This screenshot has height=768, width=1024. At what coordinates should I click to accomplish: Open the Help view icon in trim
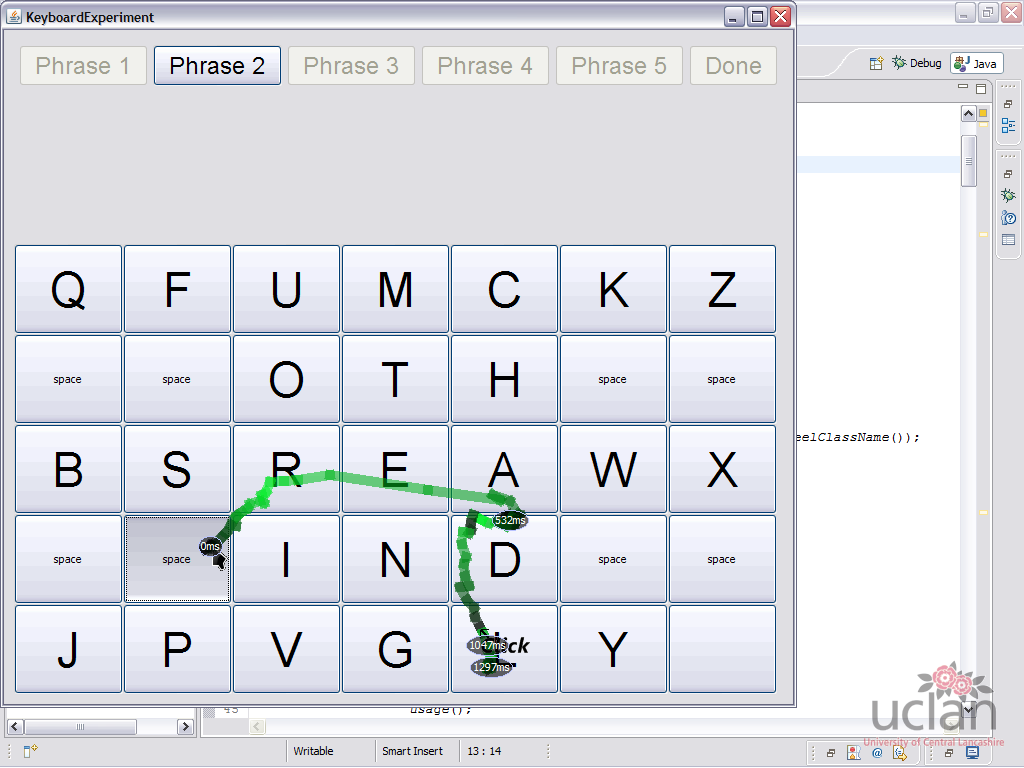[1008, 218]
